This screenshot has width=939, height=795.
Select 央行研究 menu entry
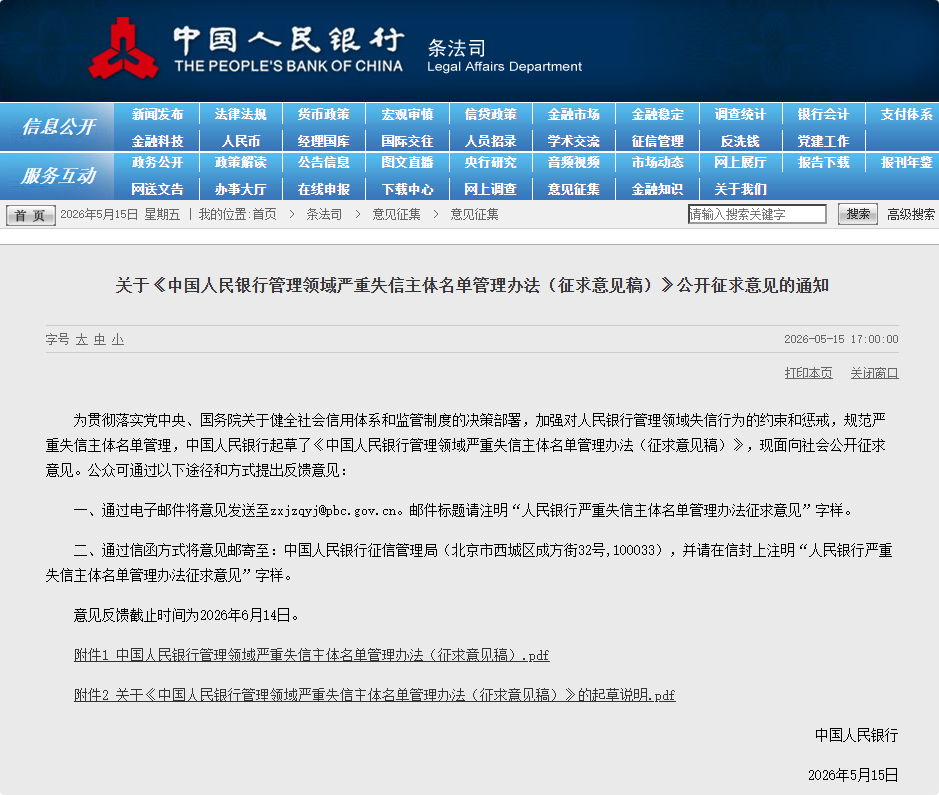click(x=490, y=162)
